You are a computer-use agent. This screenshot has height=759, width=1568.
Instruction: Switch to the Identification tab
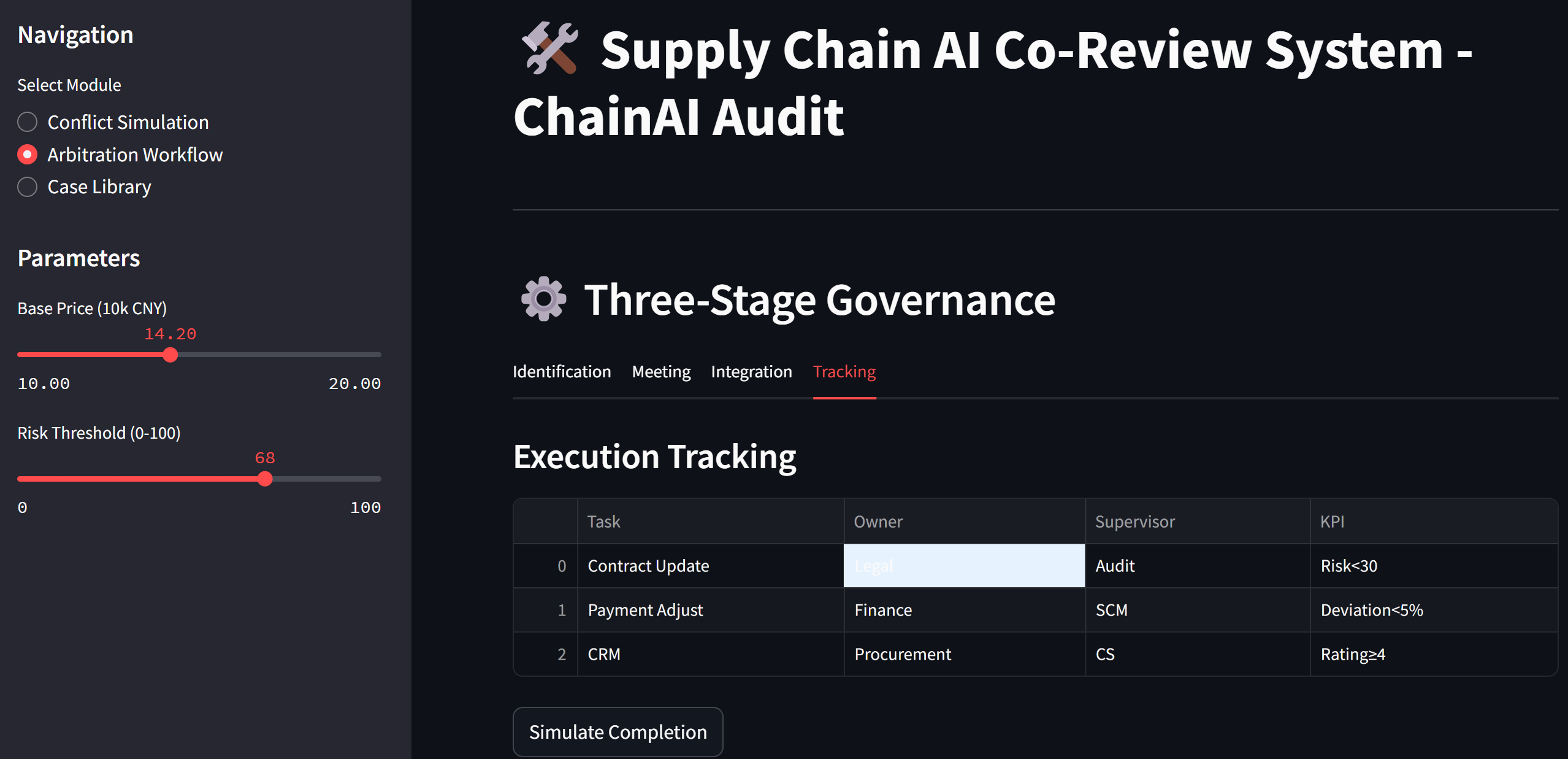tap(562, 372)
